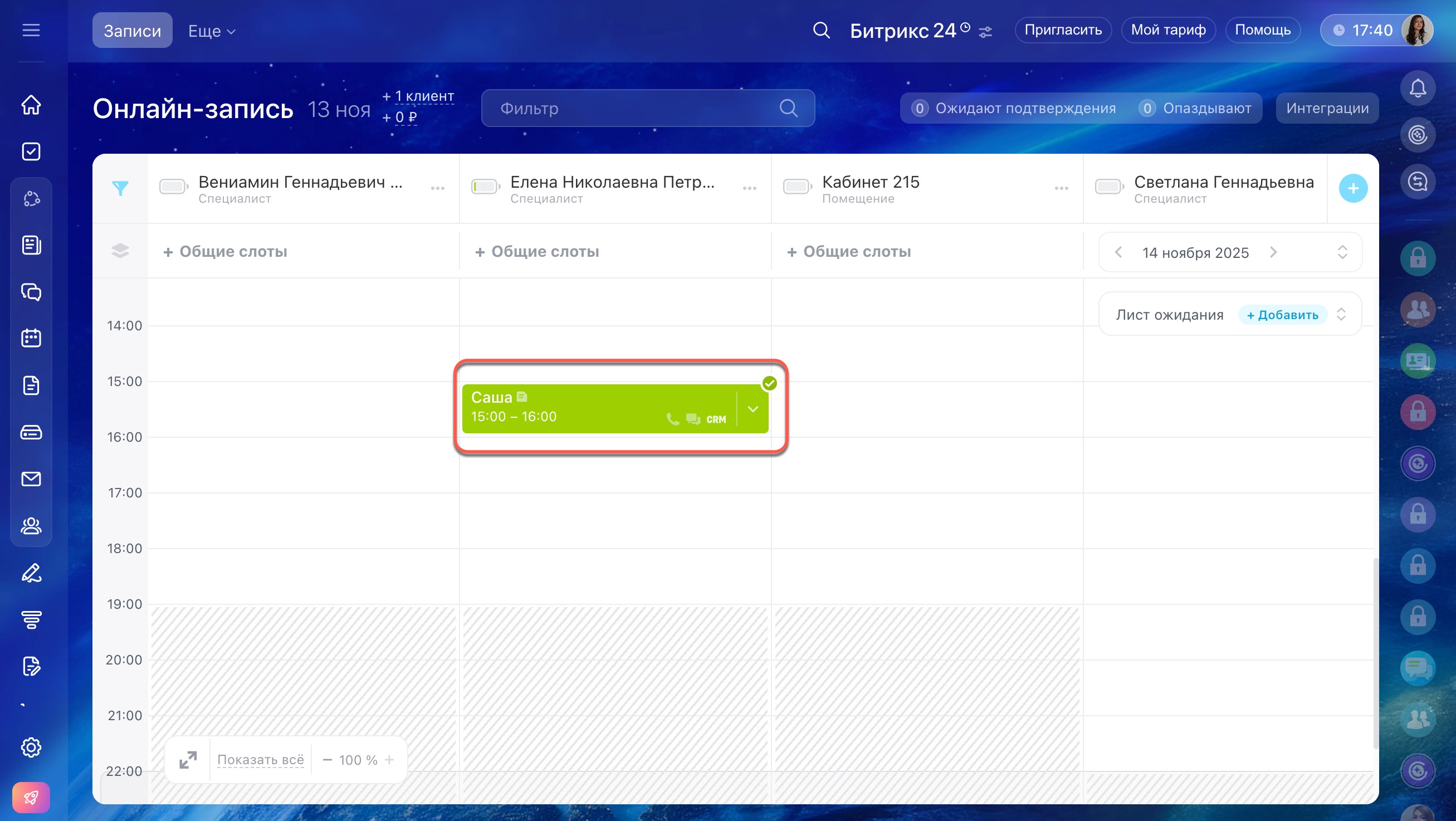Image resolution: width=1456 pixels, height=821 pixels.
Task: Click the mail envelope sidebar icon
Action: tap(31, 479)
